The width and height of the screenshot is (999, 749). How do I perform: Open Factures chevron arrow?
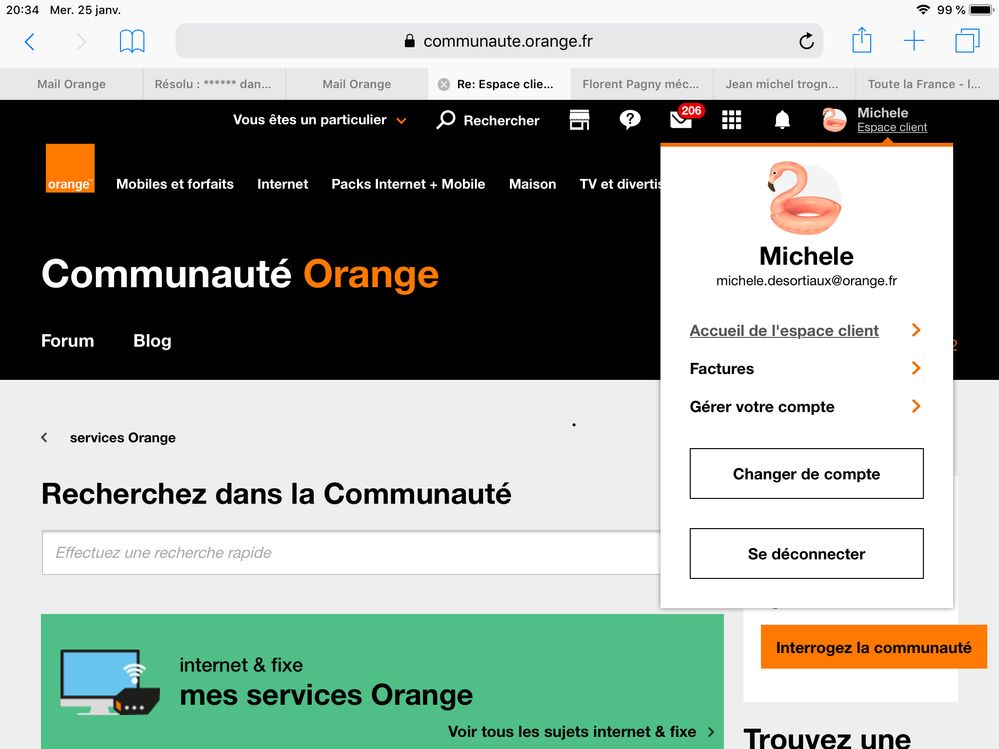(916, 368)
